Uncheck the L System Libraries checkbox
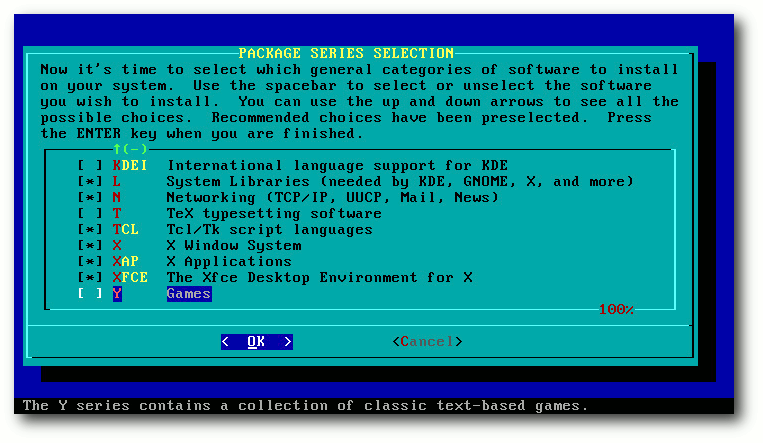The image size is (763, 443). (90, 182)
